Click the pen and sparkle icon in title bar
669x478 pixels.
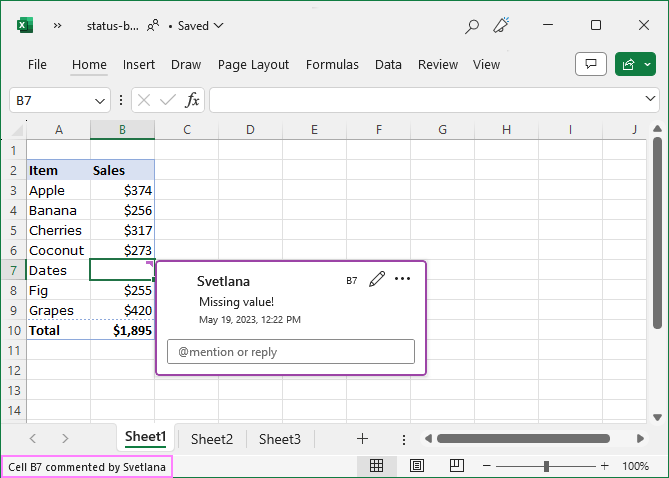click(503, 26)
